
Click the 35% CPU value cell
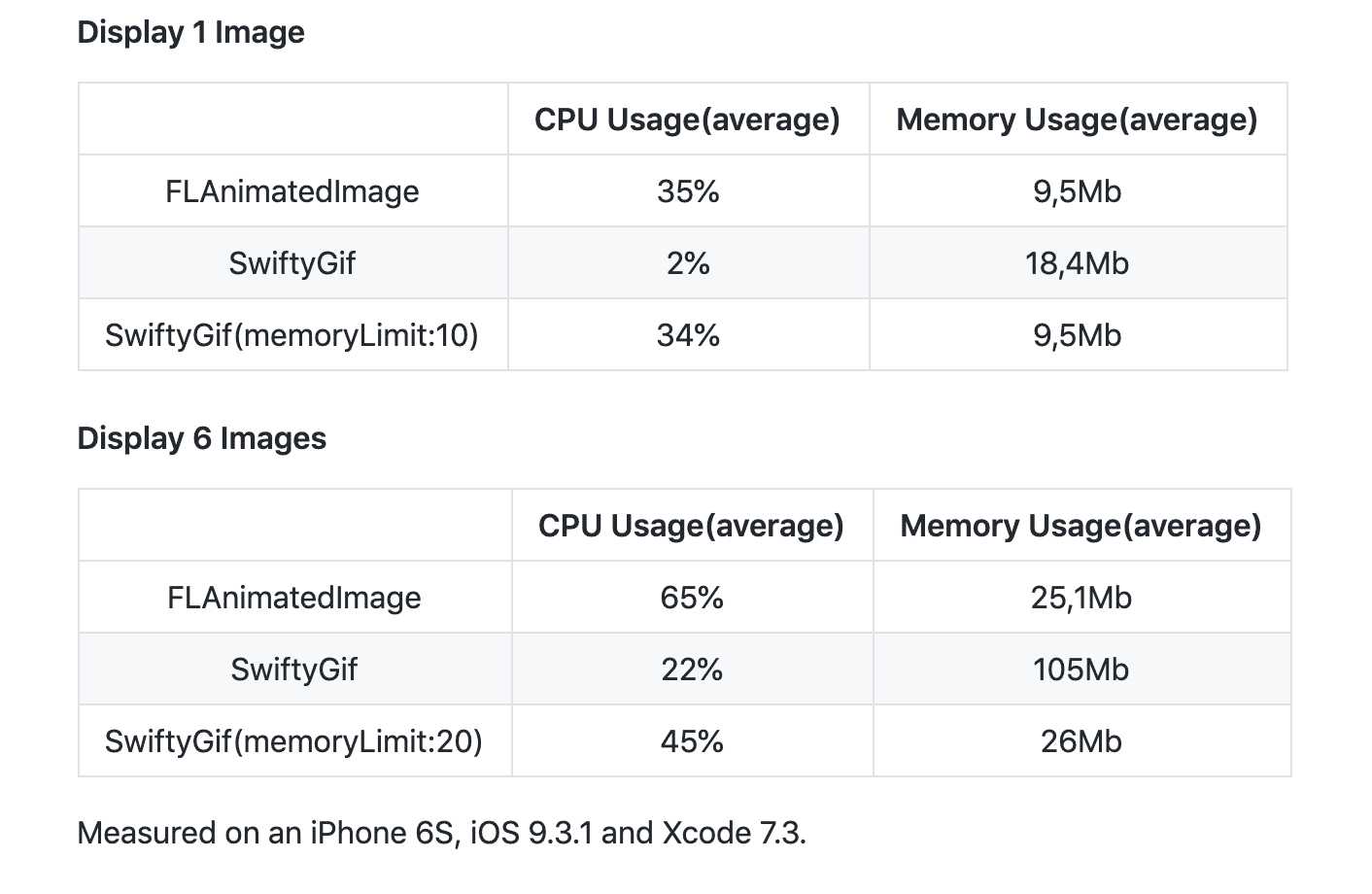pos(688,191)
